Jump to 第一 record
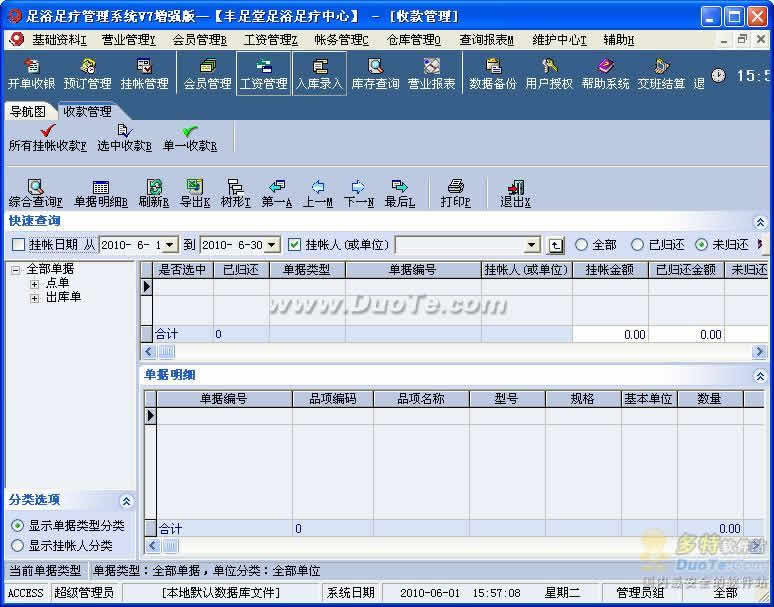The height and width of the screenshot is (607, 774). (x=276, y=193)
